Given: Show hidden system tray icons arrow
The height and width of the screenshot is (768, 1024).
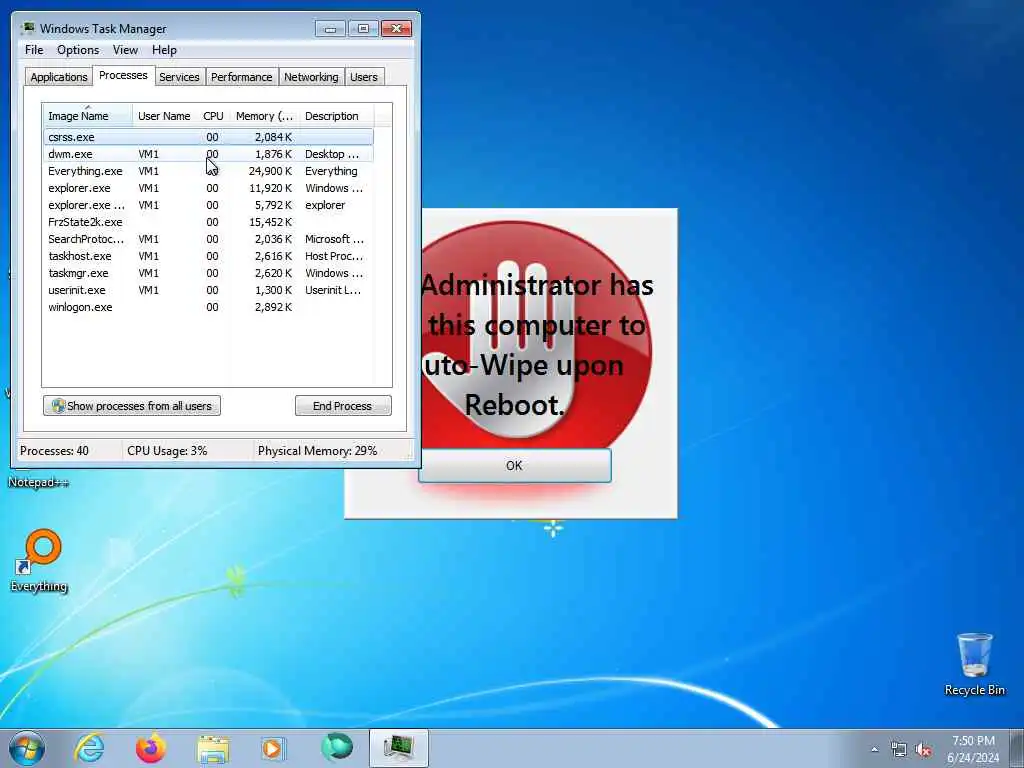Looking at the screenshot, I should point(874,750).
